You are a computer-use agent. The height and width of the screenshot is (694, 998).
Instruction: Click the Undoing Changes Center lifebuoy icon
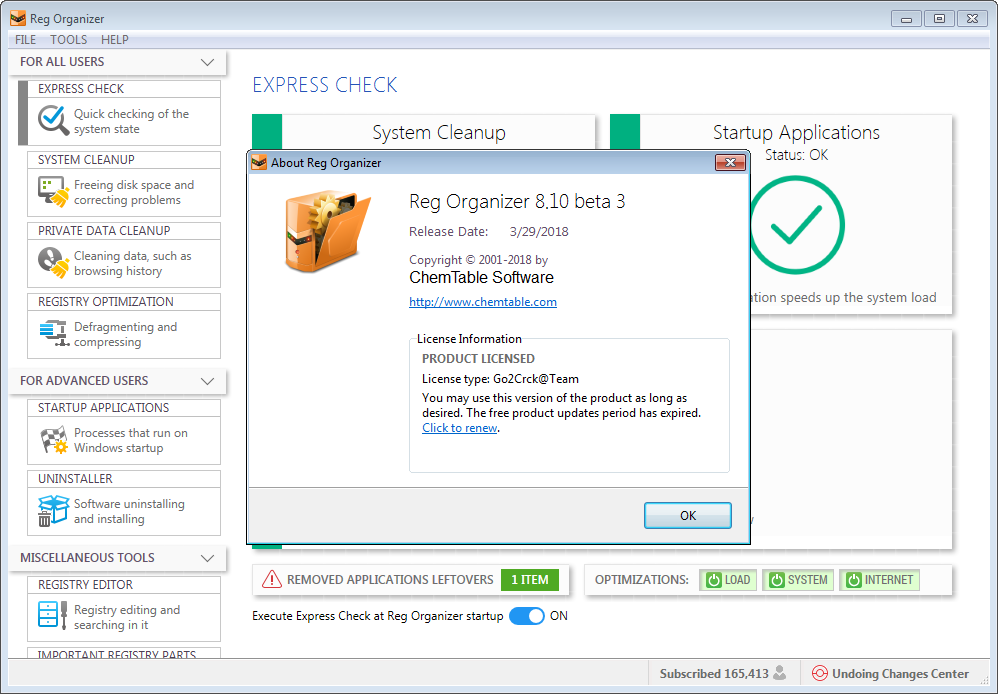[x=820, y=673]
